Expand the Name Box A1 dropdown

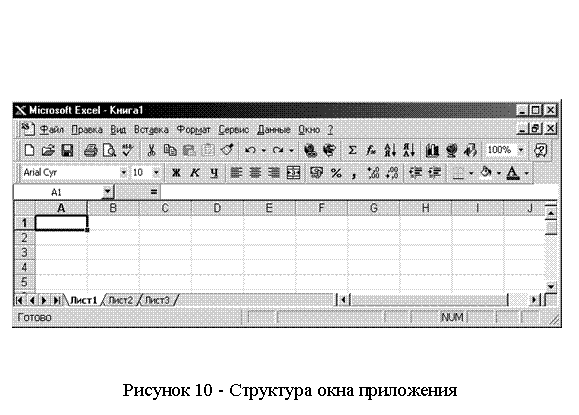point(107,192)
